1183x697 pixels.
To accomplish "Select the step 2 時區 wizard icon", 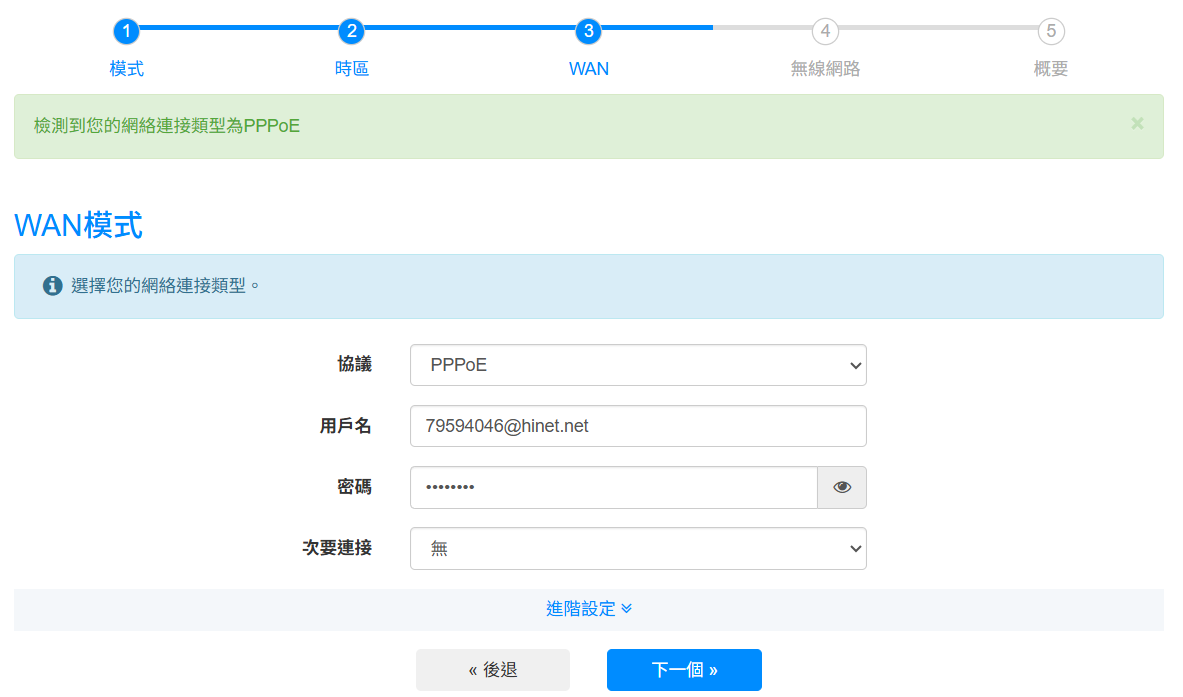I will click(351, 31).
